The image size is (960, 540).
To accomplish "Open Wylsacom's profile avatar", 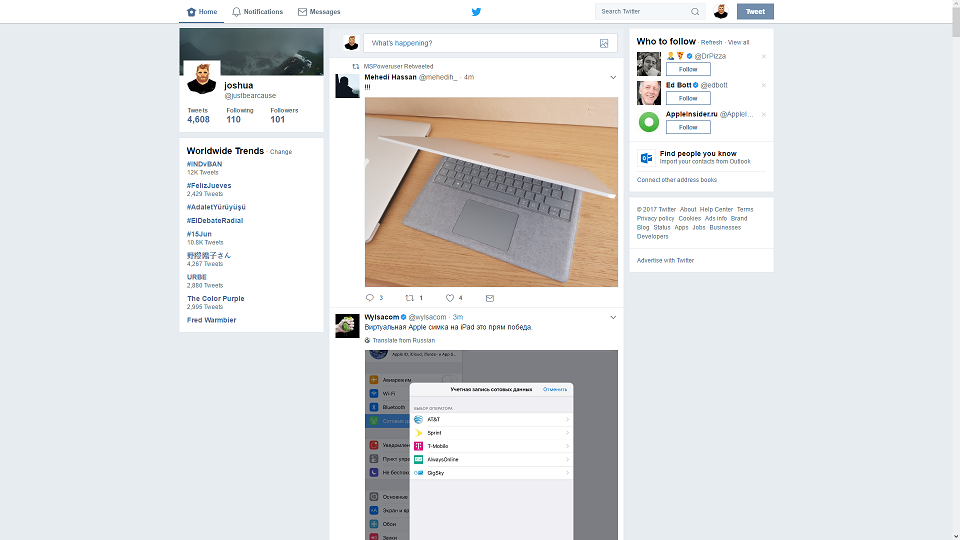I will pyautogui.click(x=347, y=326).
